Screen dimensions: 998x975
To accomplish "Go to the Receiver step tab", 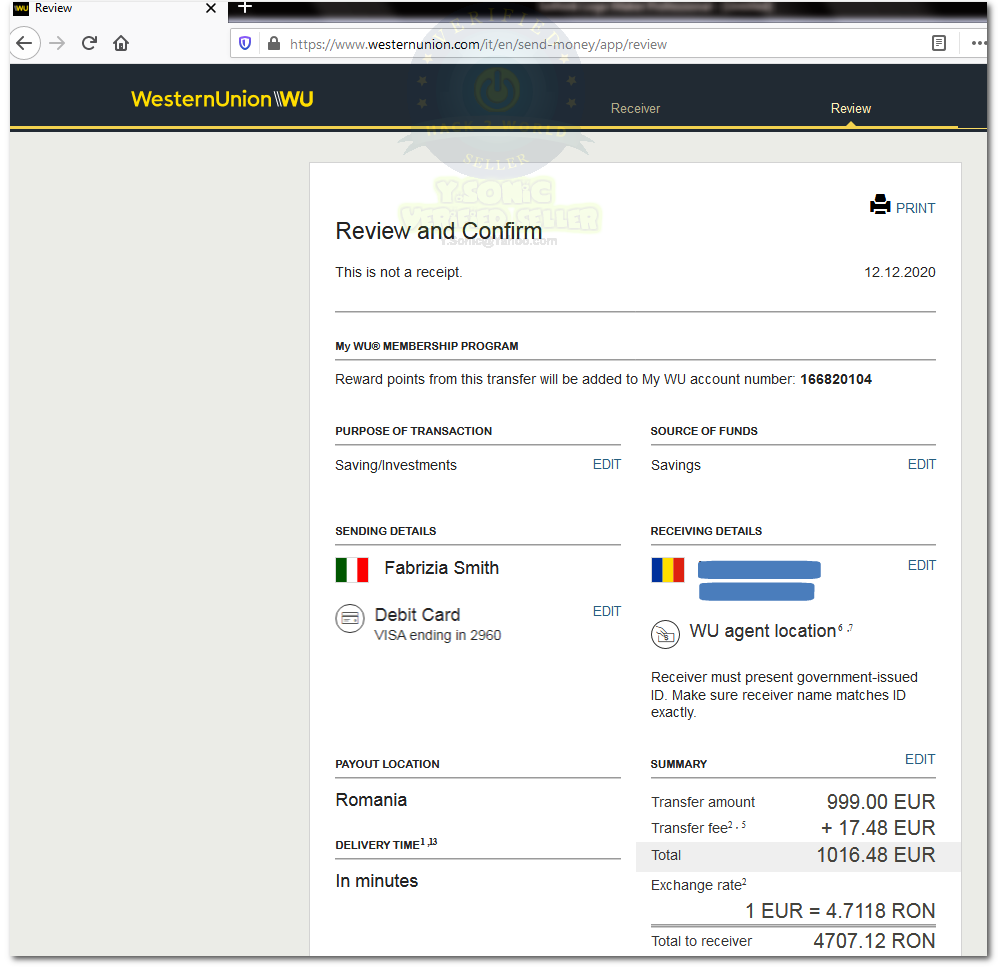I will pos(635,108).
